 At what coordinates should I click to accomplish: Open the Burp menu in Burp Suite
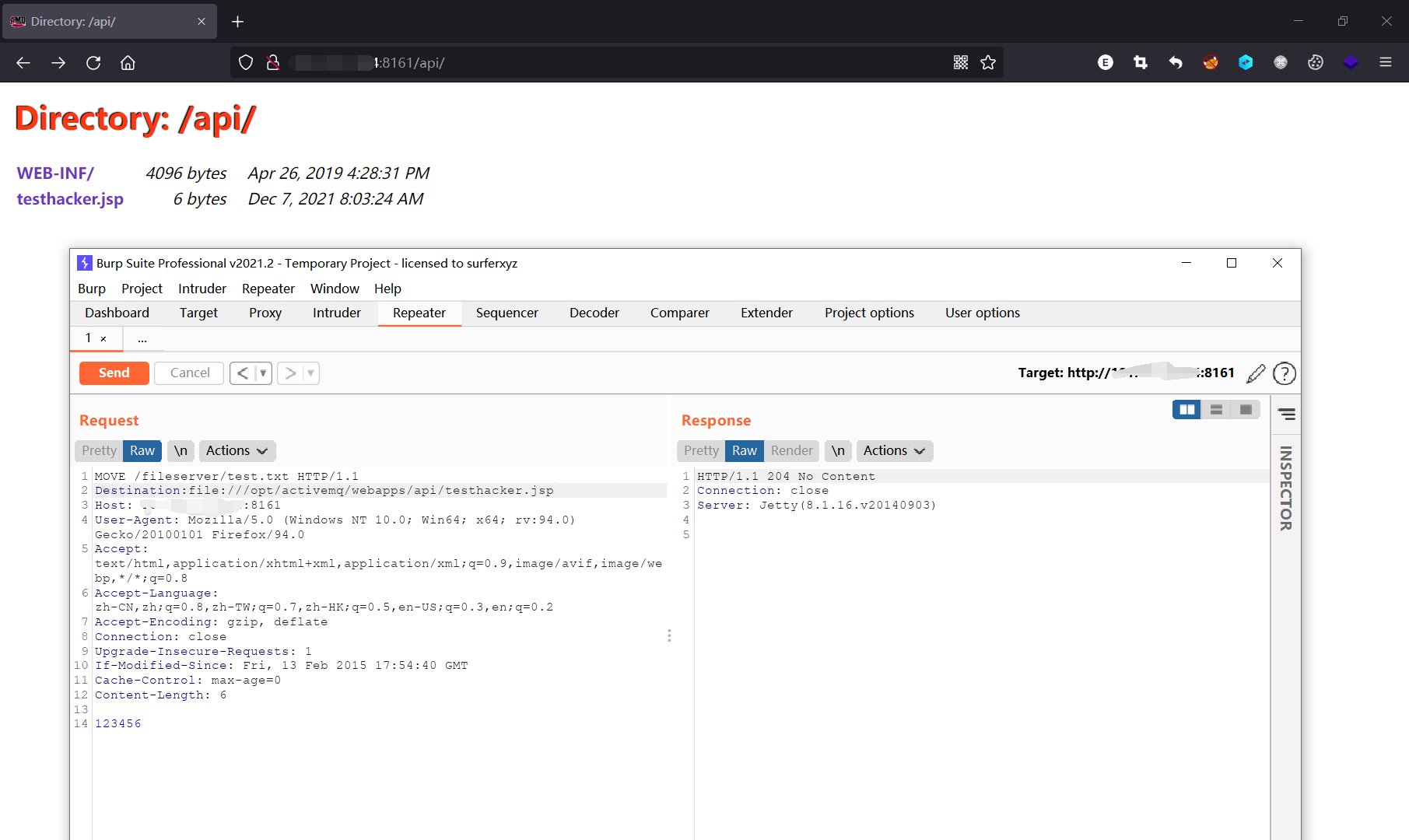92,289
